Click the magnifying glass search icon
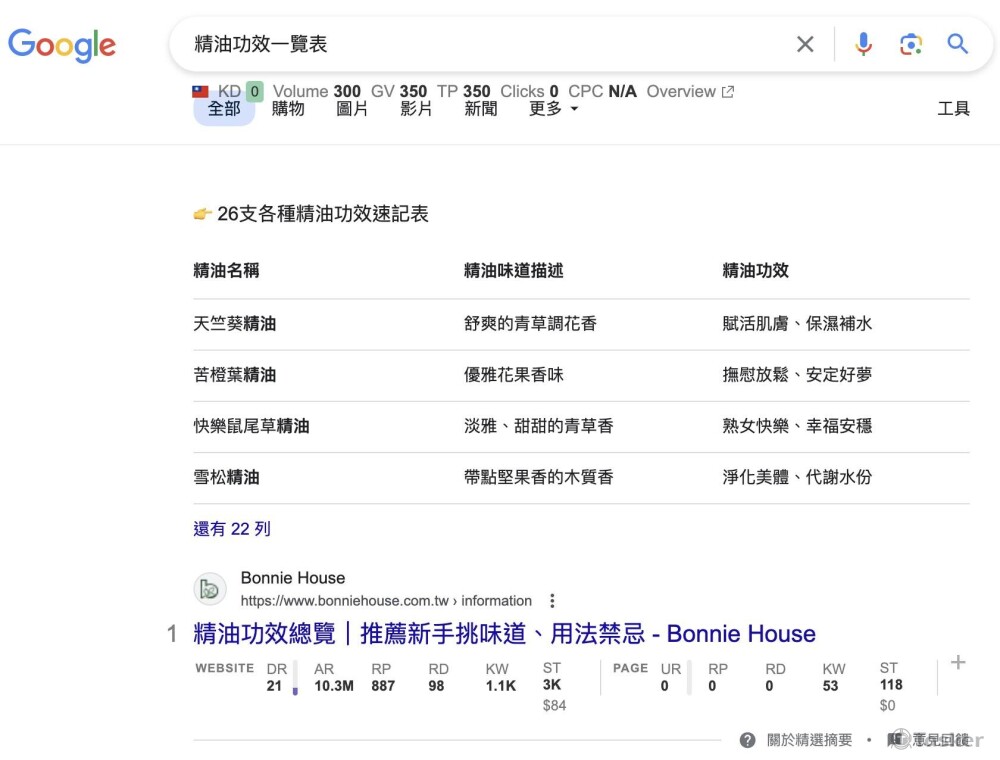The height and width of the screenshot is (760, 1000). pyautogui.click(x=958, y=43)
